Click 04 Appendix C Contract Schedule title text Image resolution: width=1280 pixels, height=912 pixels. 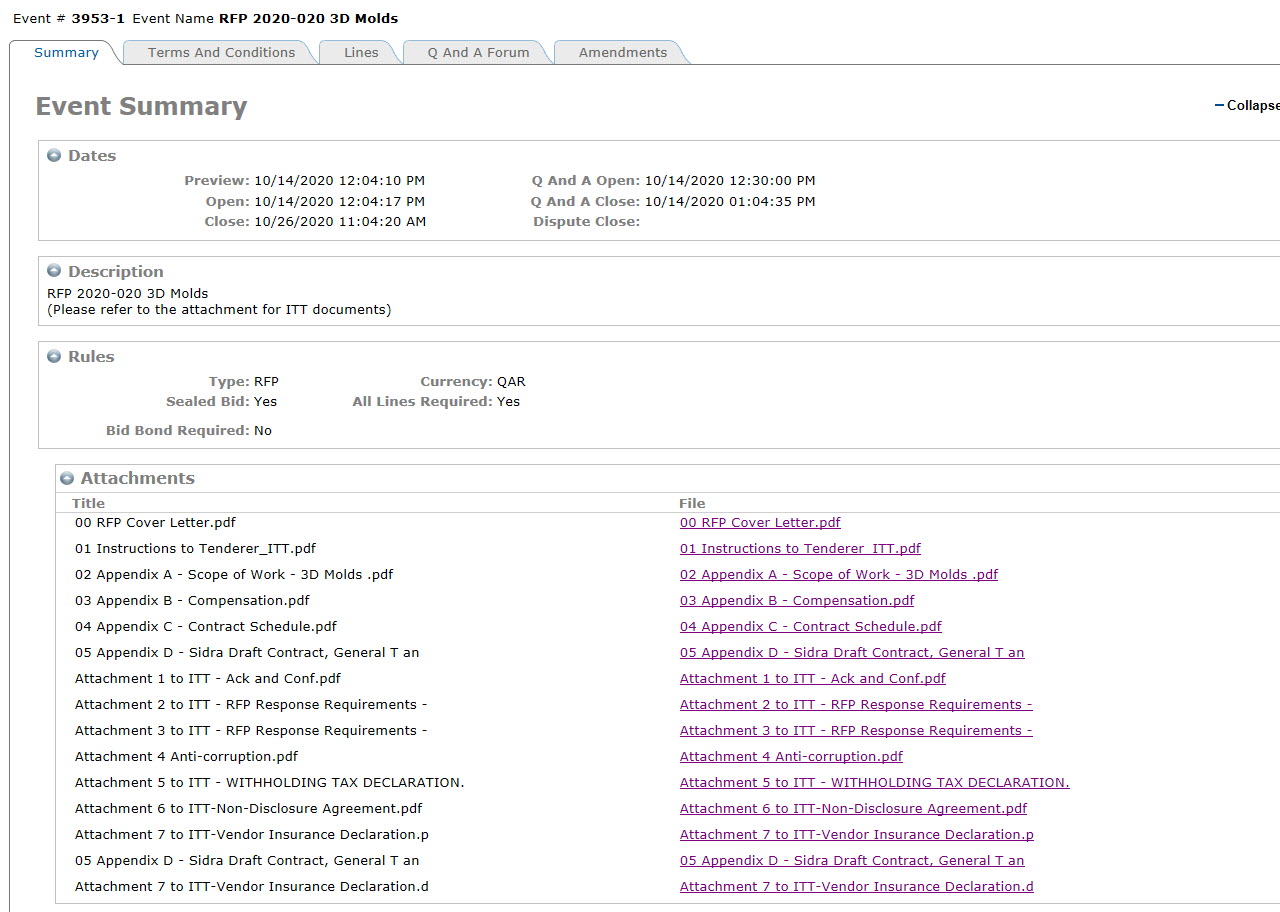click(x=206, y=626)
